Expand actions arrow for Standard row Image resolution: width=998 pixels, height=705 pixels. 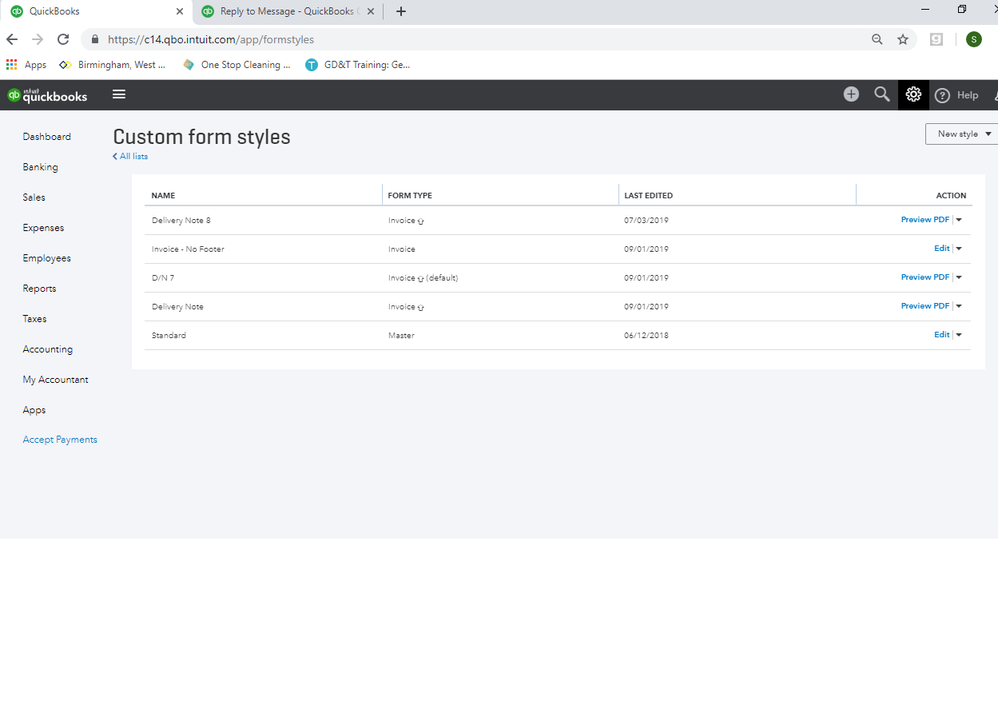click(x=959, y=334)
